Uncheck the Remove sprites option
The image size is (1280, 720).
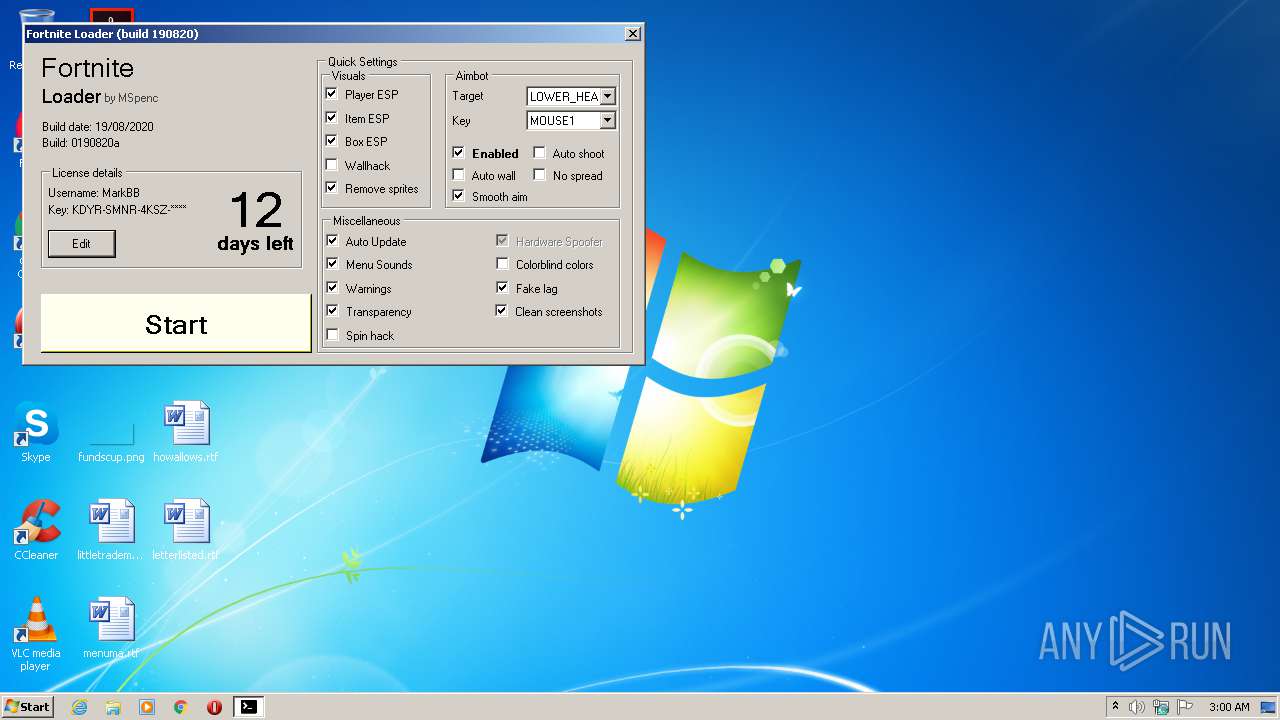pyautogui.click(x=332, y=188)
